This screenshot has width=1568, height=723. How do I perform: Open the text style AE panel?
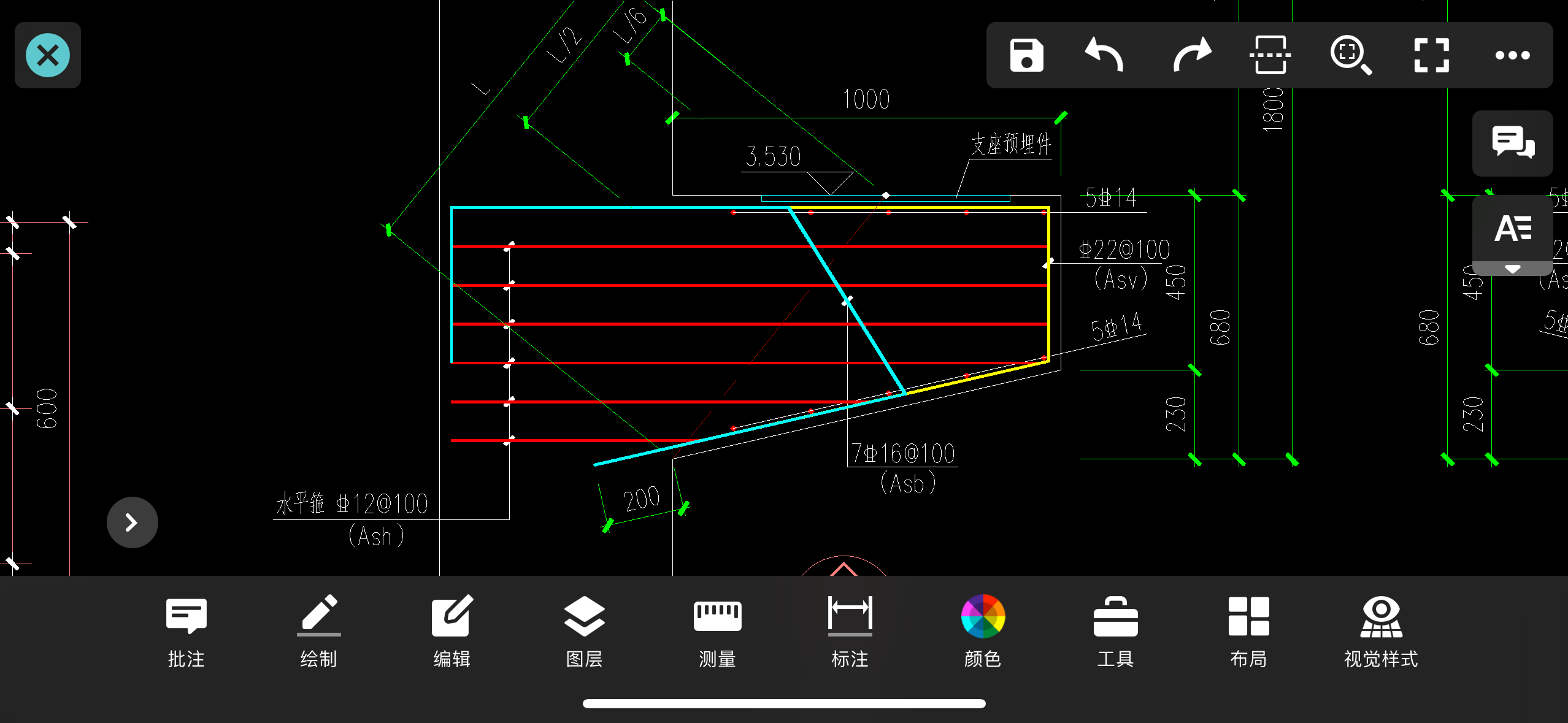1513,229
